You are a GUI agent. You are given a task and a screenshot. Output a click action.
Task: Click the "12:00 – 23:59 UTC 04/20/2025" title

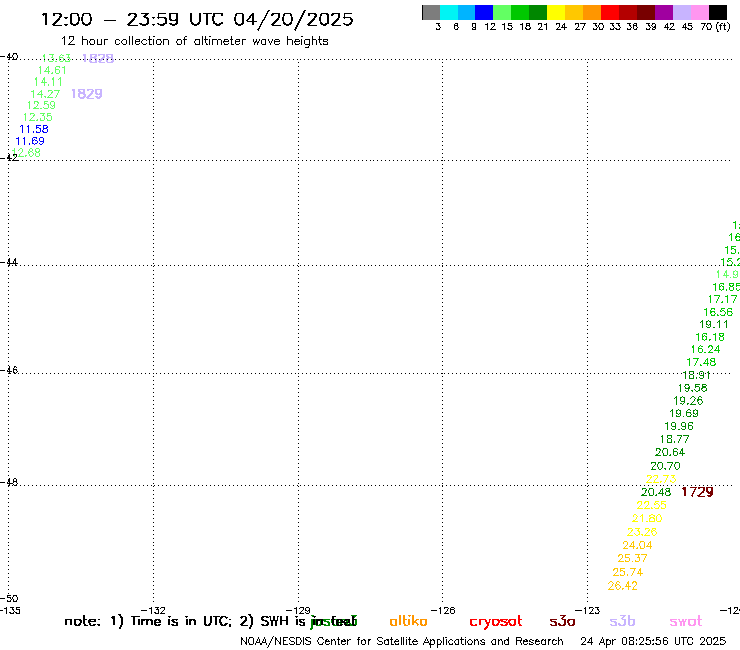(x=197, y=19)
